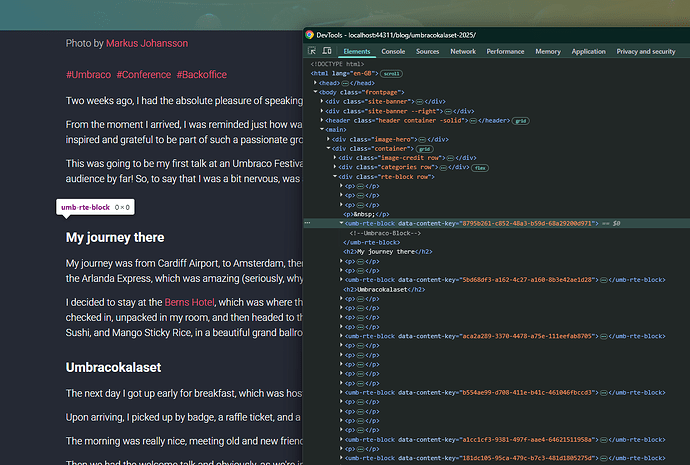This screenshot has height=465, width=690.
Task: Switch to the Console tab
Action: click(393, 51)
